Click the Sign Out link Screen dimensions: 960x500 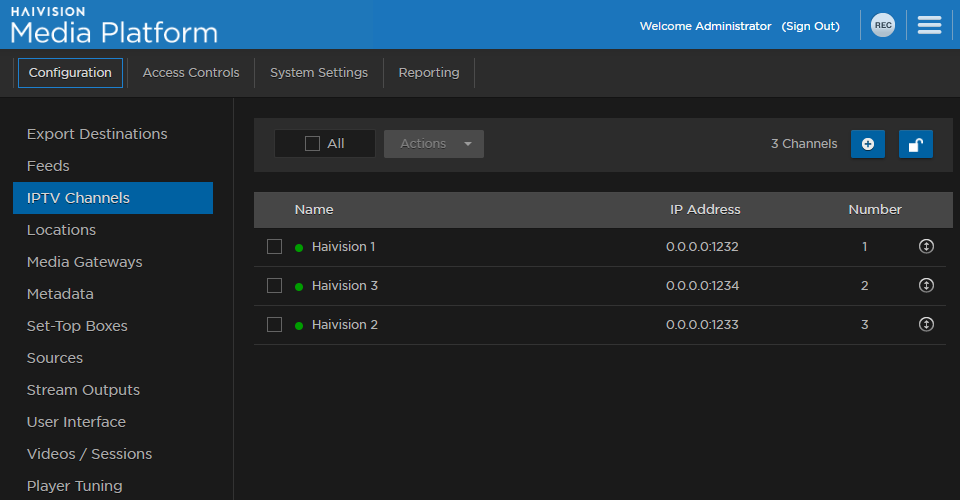pyautogui.click(x=810, y=26)
